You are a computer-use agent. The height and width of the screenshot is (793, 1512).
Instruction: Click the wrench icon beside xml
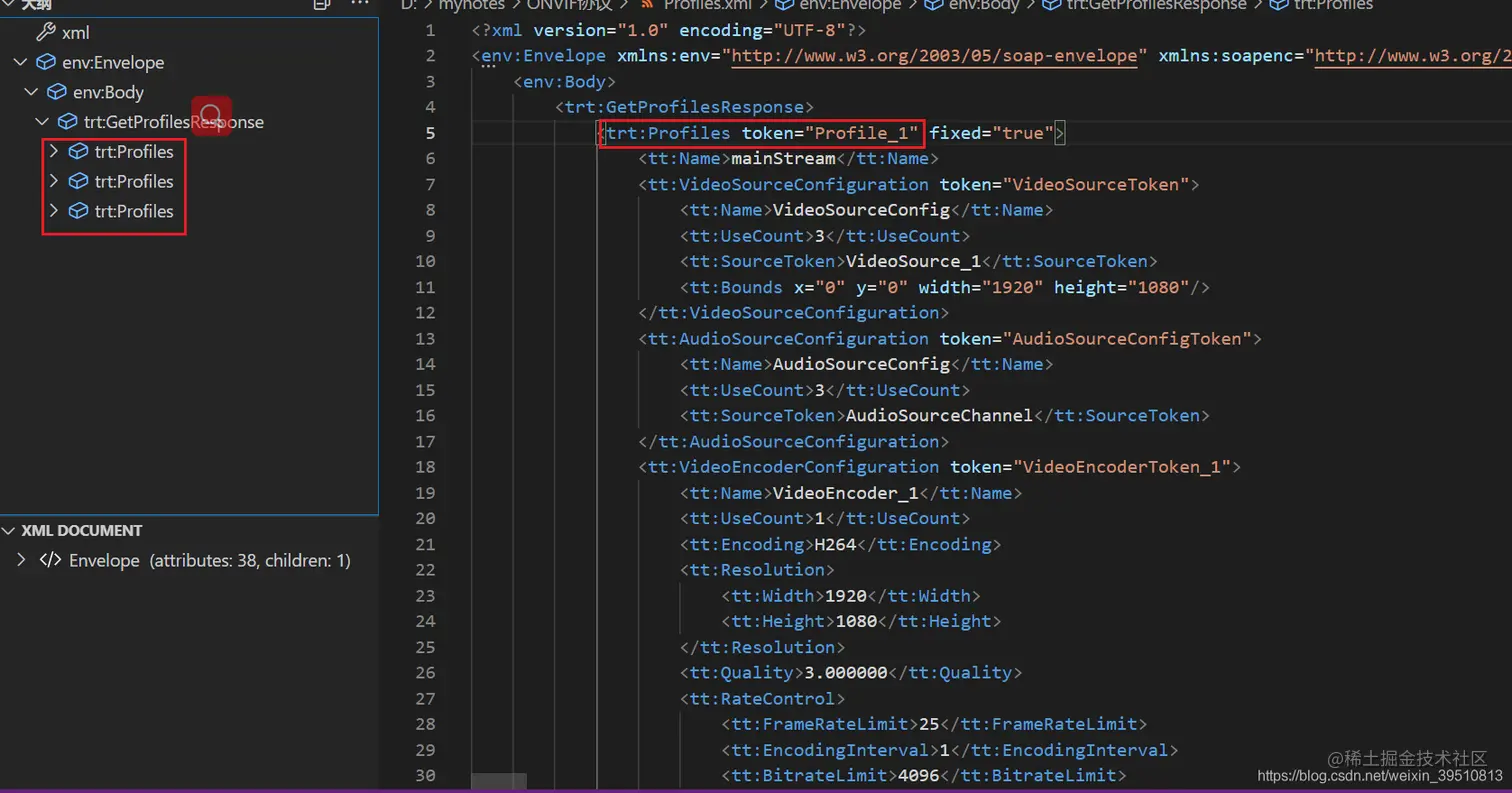click(x=45, y=33)
